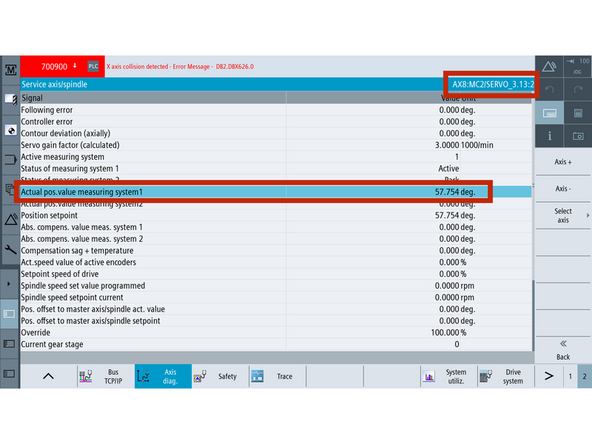
Task: Select Abs. compens. value meas. system 2
Action: pos(276,239)
